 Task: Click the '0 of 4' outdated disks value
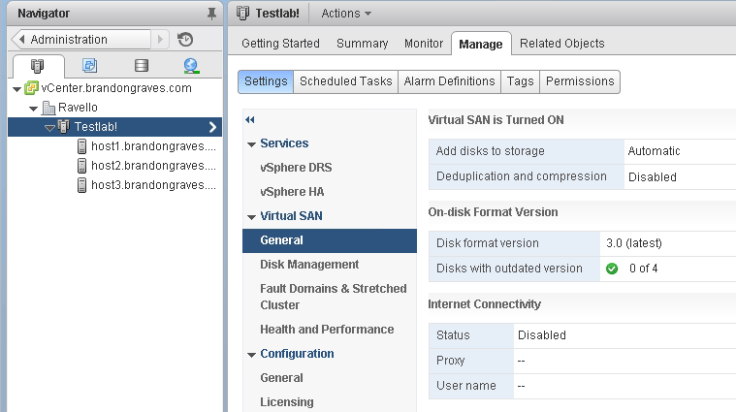pyautogui.click(x=643, y=268)
